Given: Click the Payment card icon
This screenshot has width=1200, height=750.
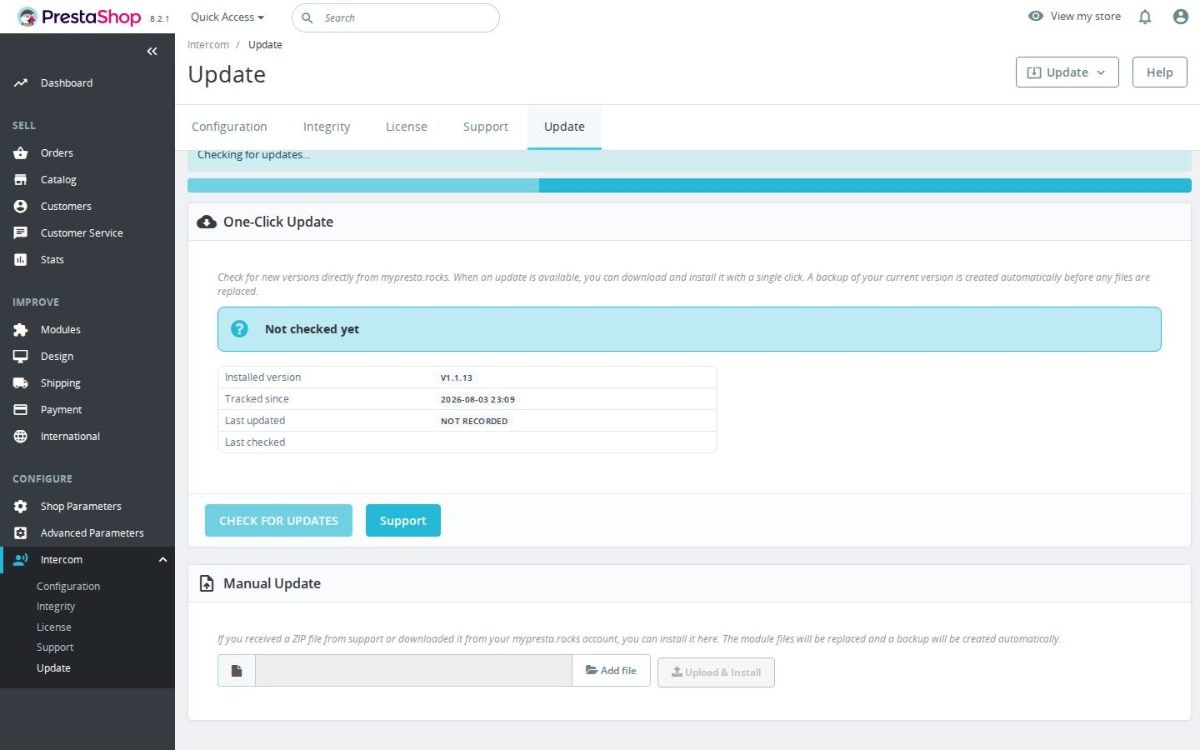Looking at the screenshot, I should 20,410.
